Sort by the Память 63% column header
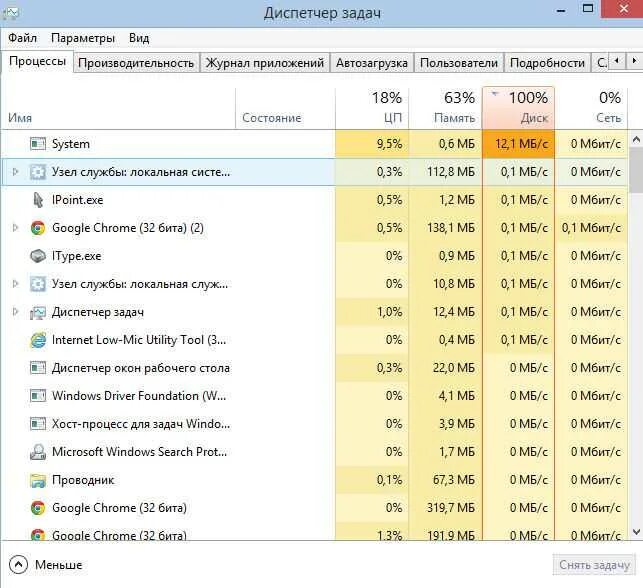The height and width of the screenshot is (588, 643). (445, 109)
